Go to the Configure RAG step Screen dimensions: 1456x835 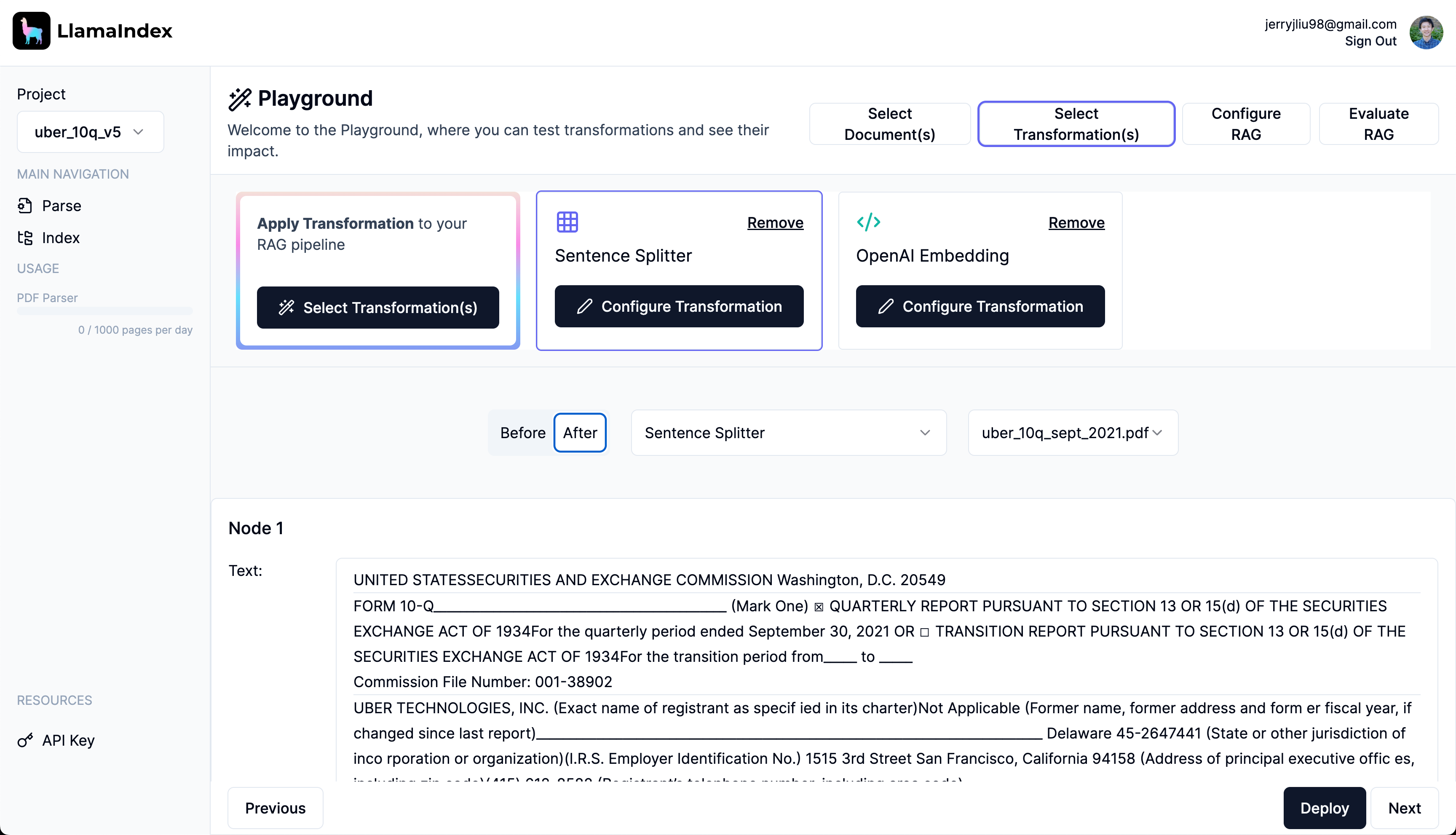tap(1245, 124)
